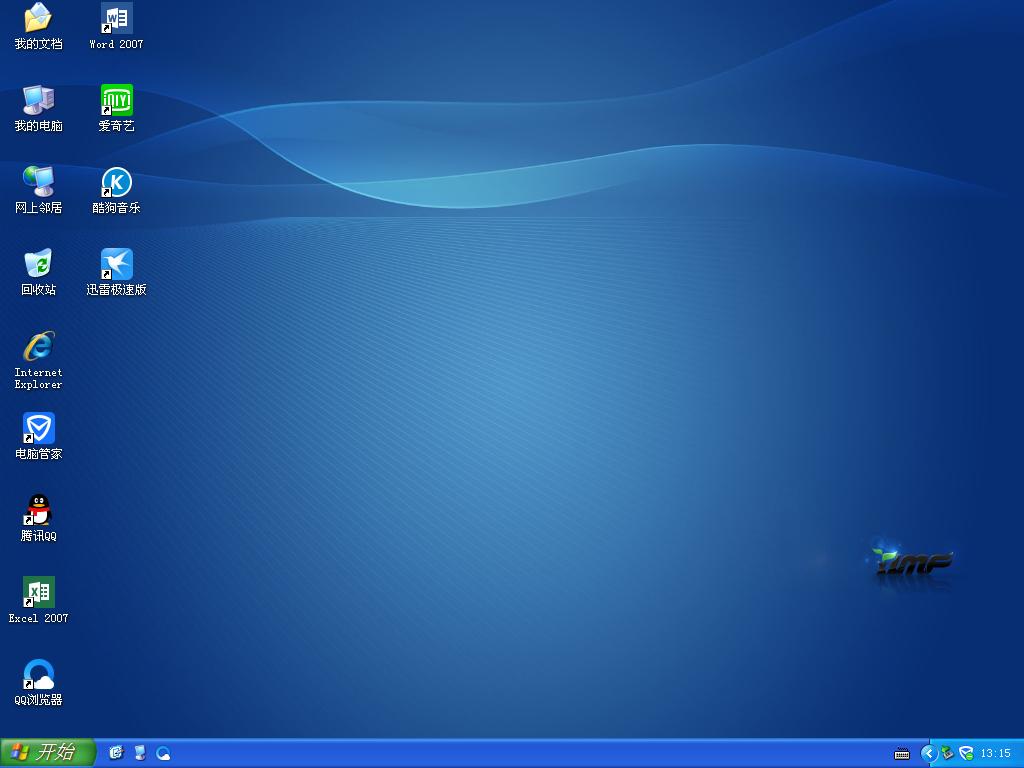Image resolution: width=1024 pixels, height=768 pixels.
Task: Open the Excel 2007 desktop shortcut
Action: point(38,592)
